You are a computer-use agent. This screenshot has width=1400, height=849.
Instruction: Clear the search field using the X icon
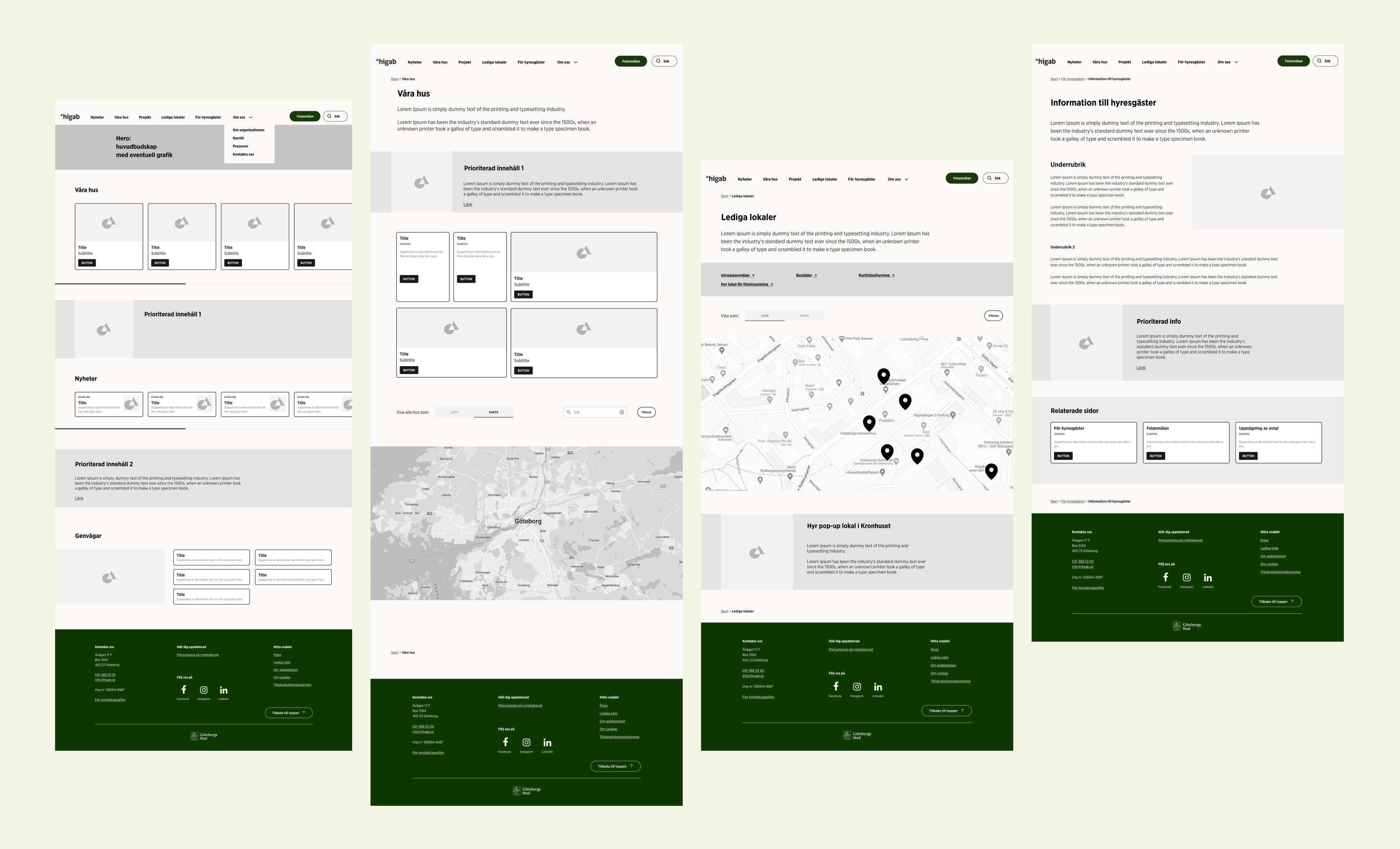(x=621, y=412)
